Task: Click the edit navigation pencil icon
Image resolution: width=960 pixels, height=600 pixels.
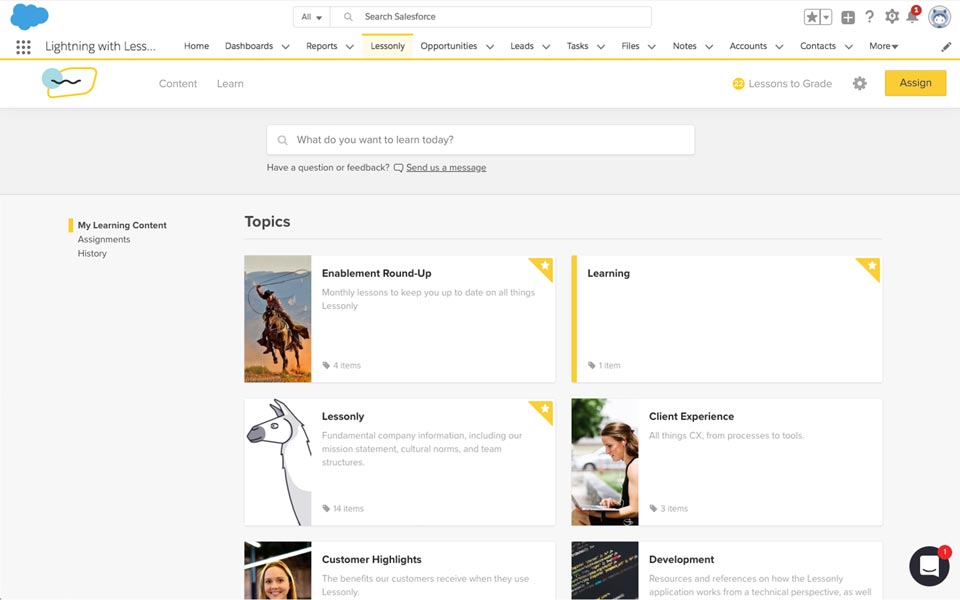Action: click(946, 47)
